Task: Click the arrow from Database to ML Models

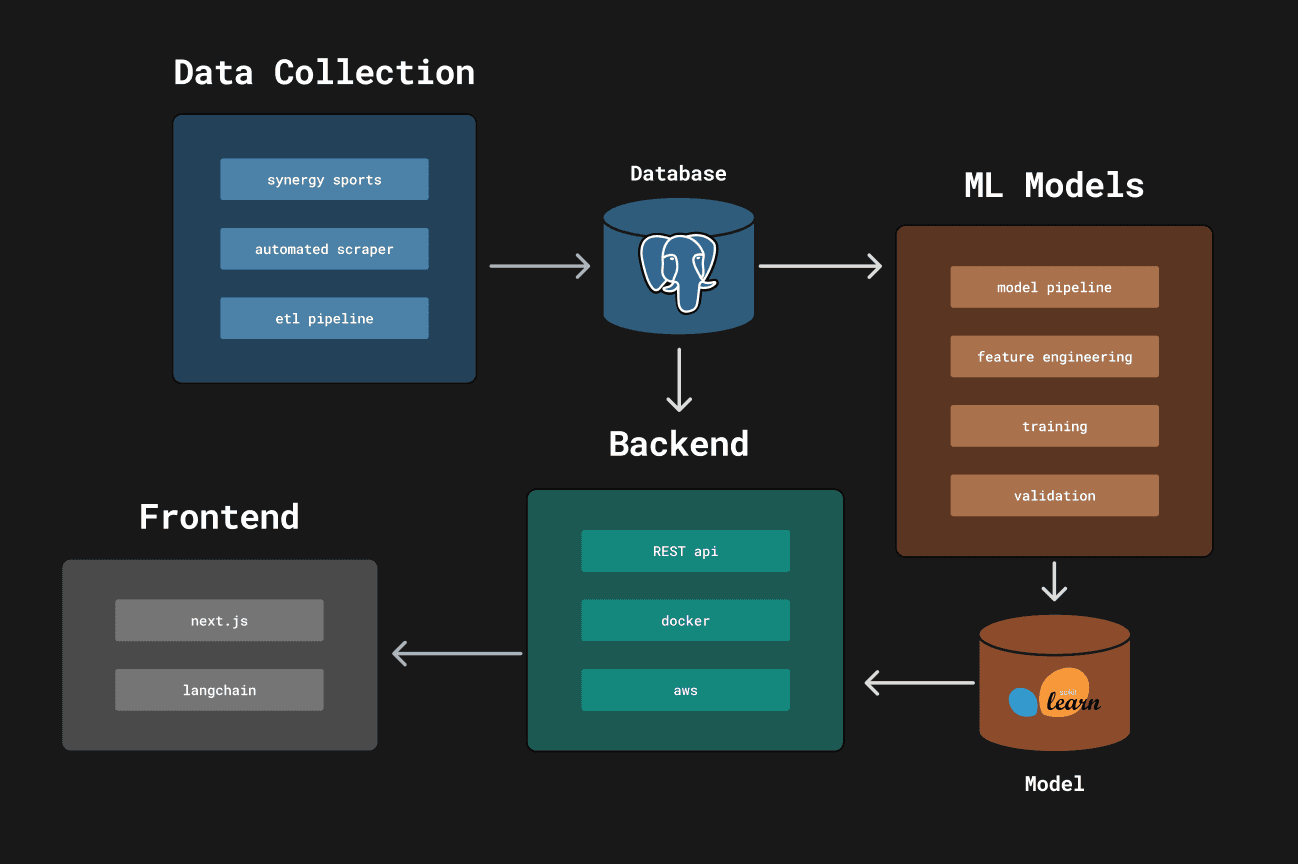Action: [820, 266]
